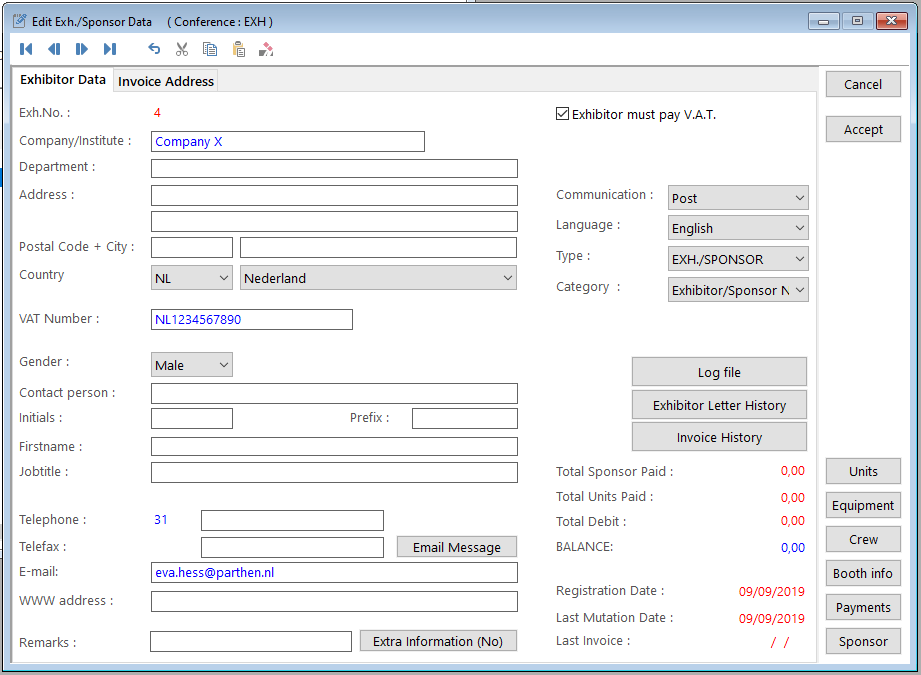This screenshot has height=675, width=921.
Task: Open the Gender dropdown
Action: tap(192, 366)
